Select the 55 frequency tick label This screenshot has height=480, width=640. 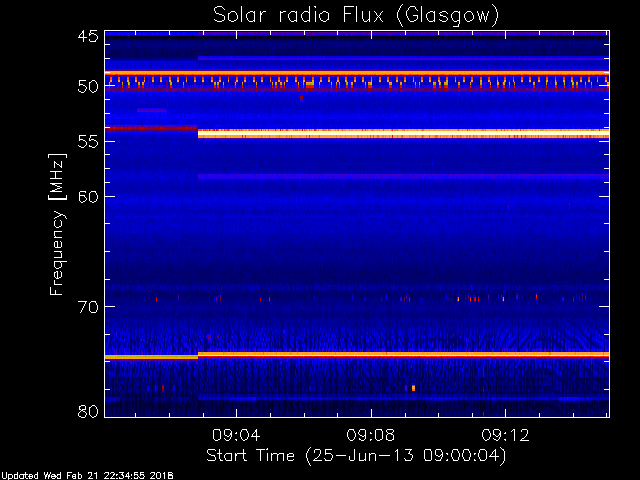pos(88,141)
